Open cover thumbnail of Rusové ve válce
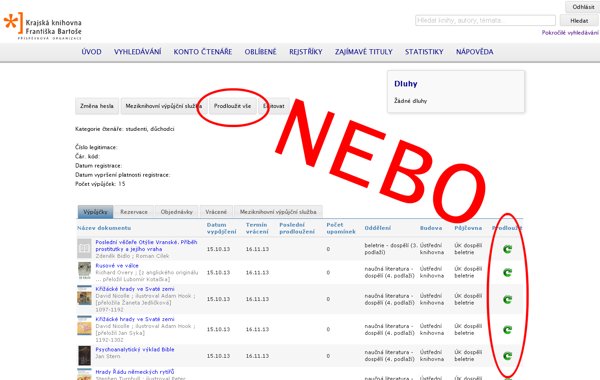 point(84,271)
